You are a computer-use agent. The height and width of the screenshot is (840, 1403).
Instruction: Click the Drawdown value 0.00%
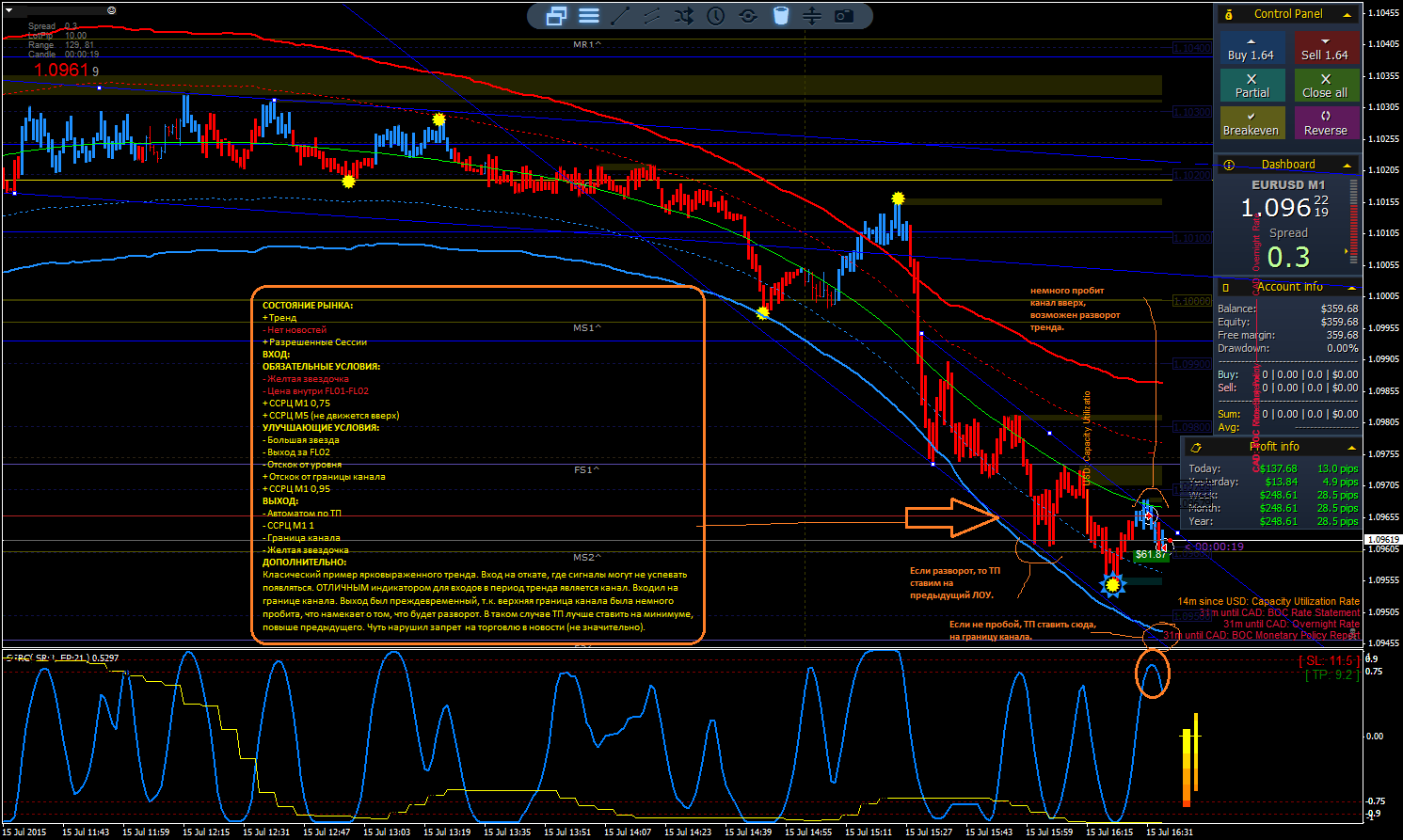pyautogui.click(x=1342, y=348)
